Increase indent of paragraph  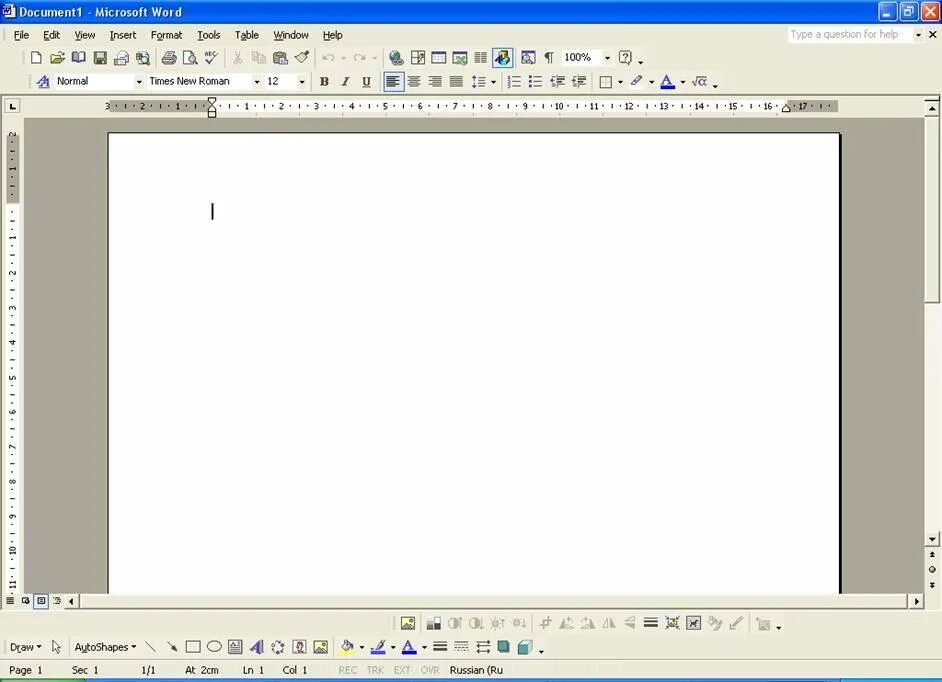pos(579,82)
